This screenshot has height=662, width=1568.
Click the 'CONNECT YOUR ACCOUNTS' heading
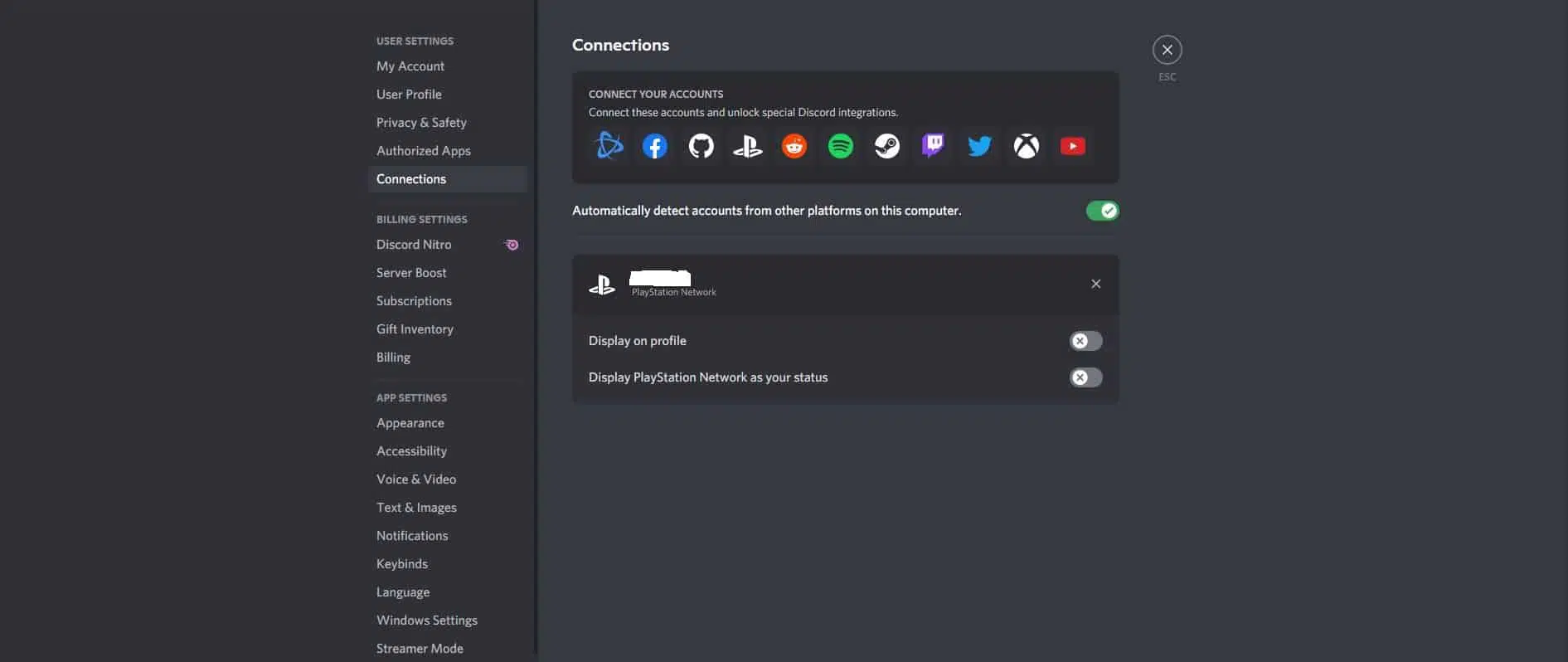tap(656, 95)
